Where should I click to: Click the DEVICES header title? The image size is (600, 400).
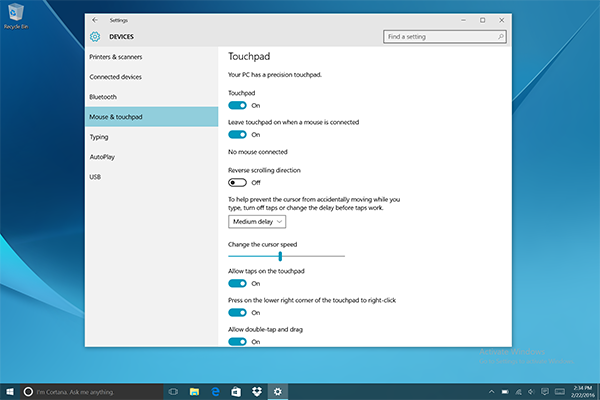coord(121,37)
